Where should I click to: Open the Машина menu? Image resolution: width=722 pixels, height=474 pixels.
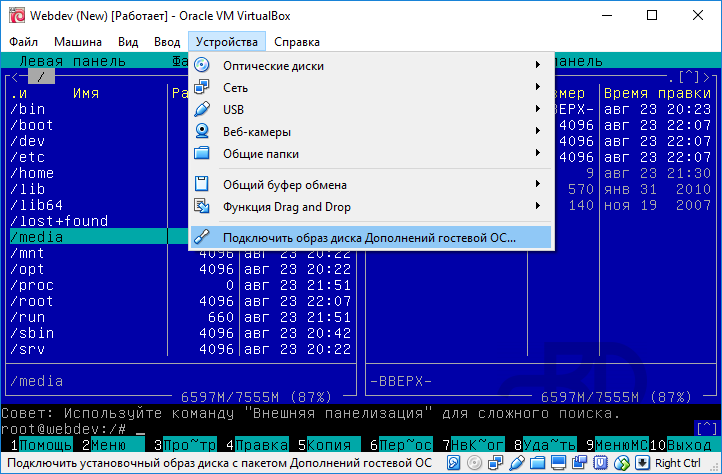(x=77, y=42)
